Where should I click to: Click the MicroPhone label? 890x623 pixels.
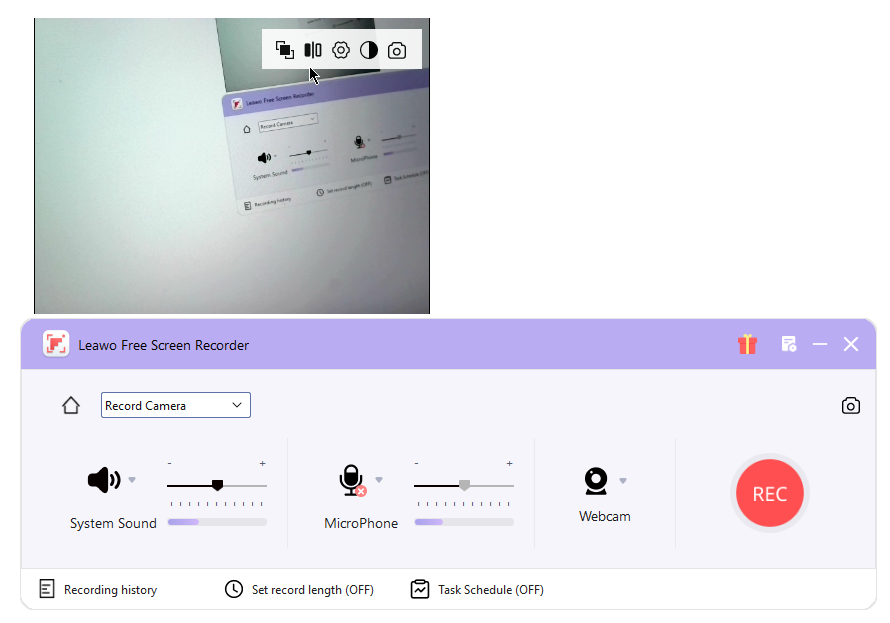361,523
